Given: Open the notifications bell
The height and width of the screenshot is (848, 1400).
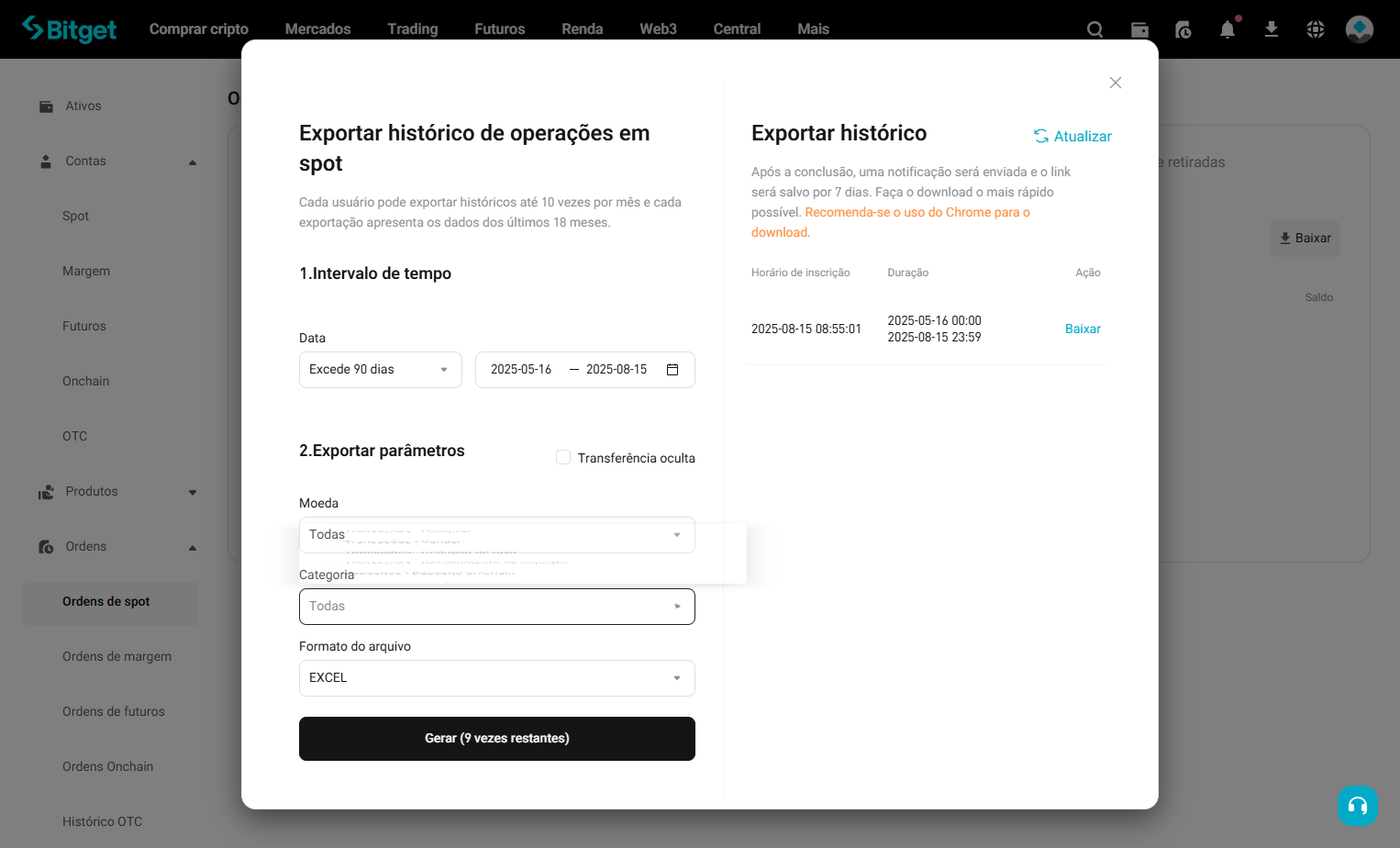Looking at the screenshot, I should (x=1228, y=29).
